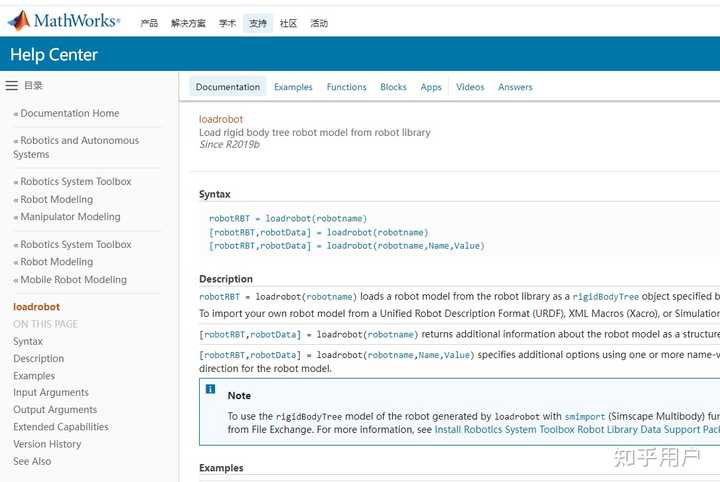The image size is (720, 482).
Task: Switch to the Blocks tab
Action: pyautogui.click(x=393, y=87)
